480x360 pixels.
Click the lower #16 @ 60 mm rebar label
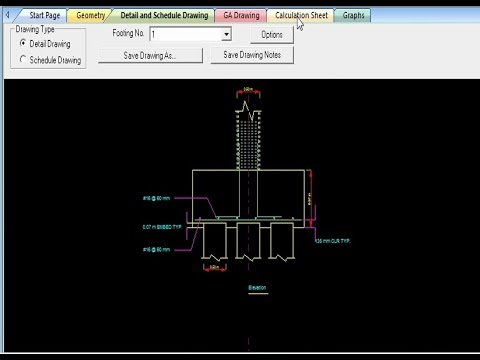click(x=157, y=249)
